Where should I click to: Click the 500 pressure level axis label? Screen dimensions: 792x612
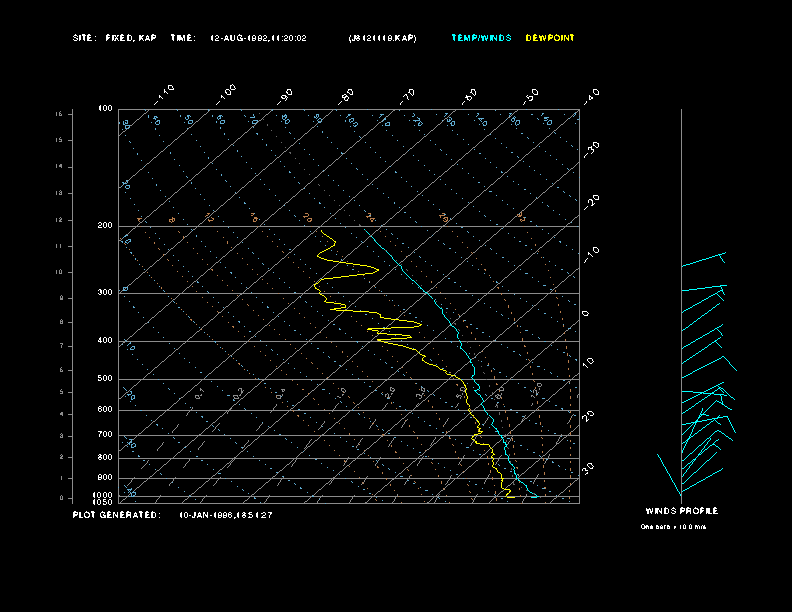click(104, 379)
